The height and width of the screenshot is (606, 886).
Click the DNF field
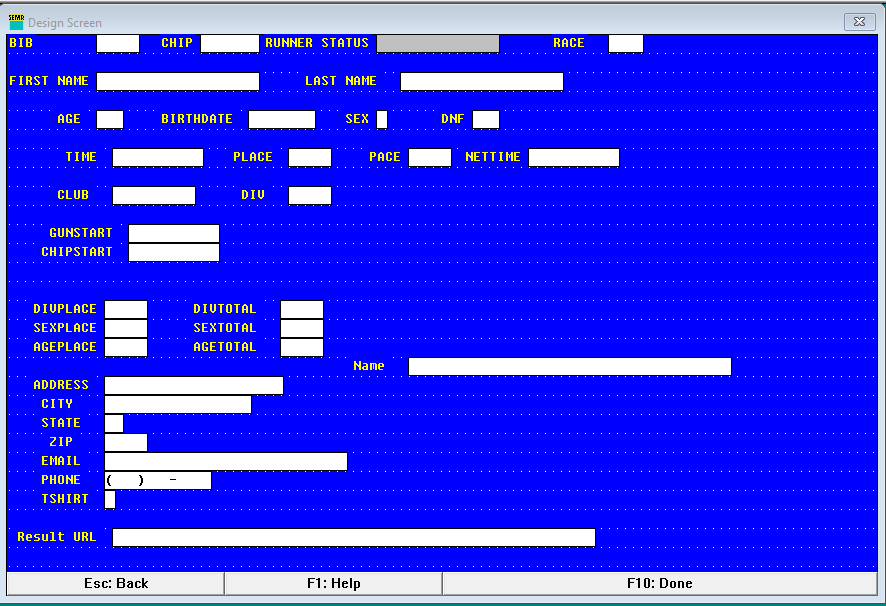(486, 119)
